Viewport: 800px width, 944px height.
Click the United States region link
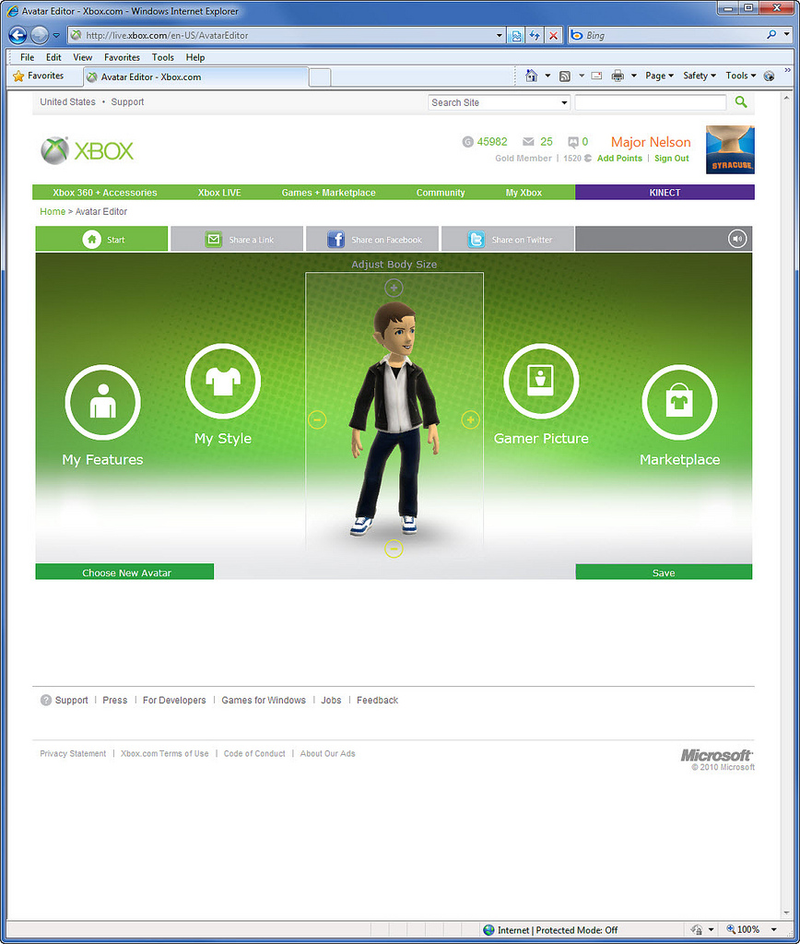click(x=67, y=102)
